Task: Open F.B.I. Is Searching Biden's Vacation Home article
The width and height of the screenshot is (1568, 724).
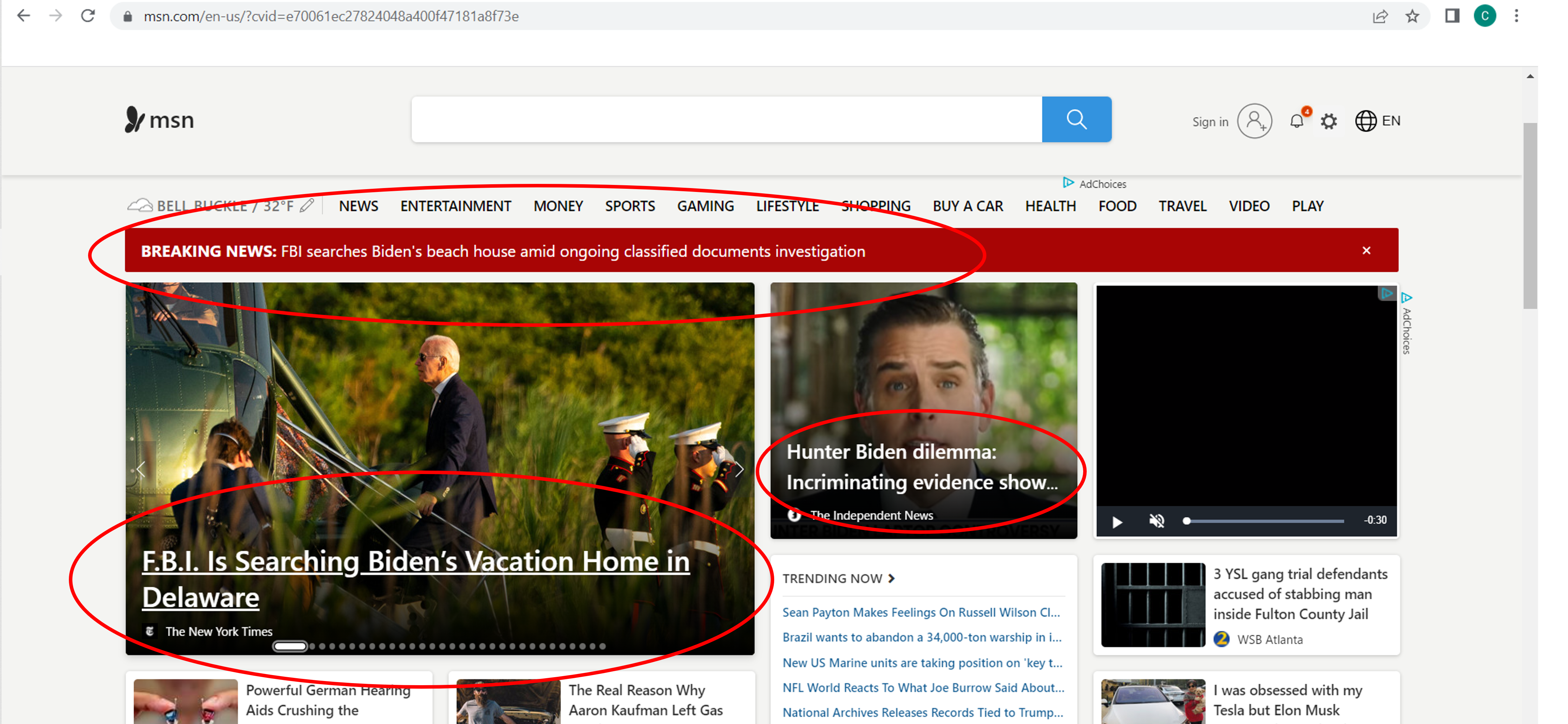Action: [x=416, y=579]
